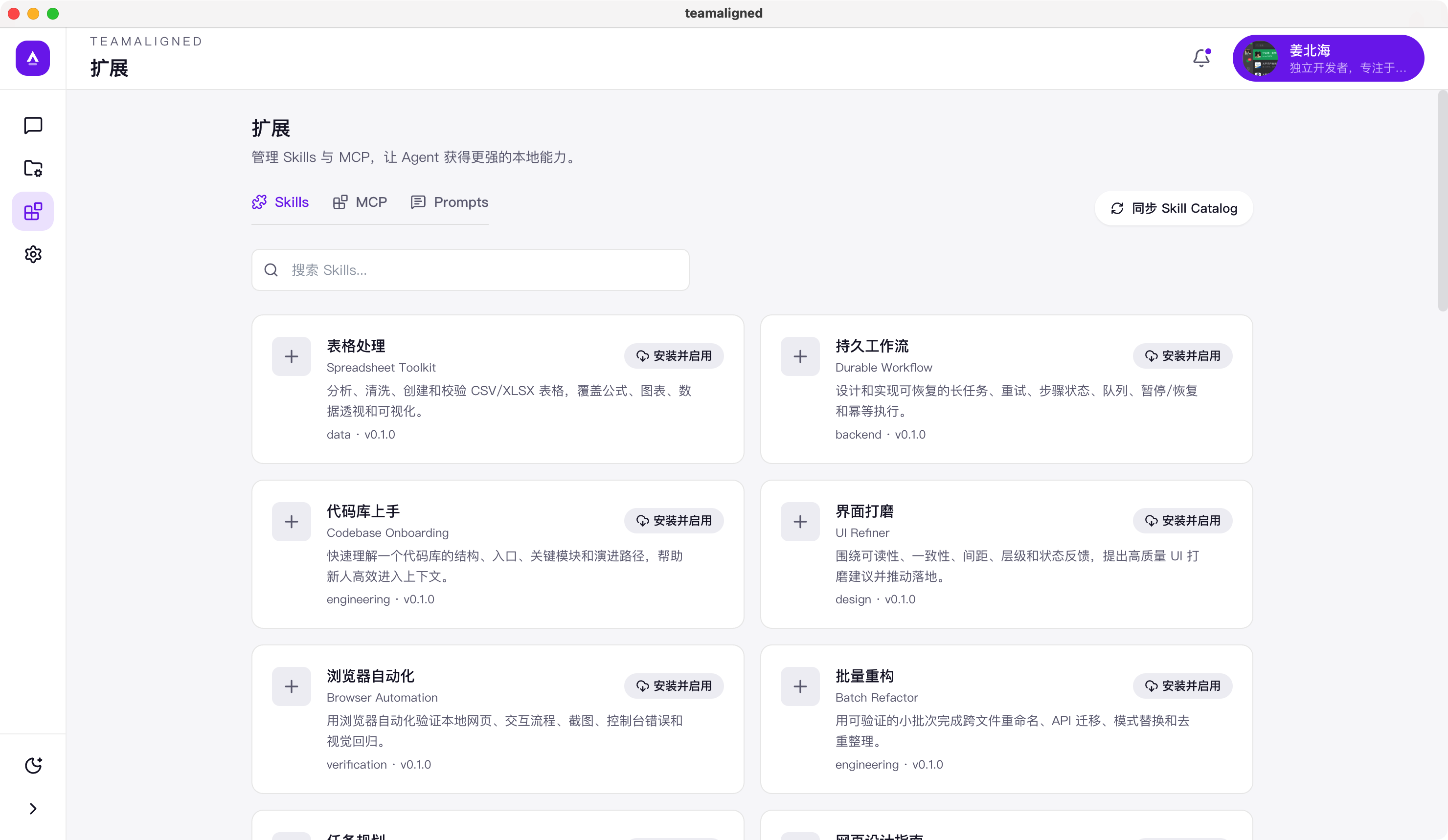Screen dimensions: 1448x840
Task: Click 'Spreadsheet Toolkit' subtitle text
Action: [x=381, y=368]
